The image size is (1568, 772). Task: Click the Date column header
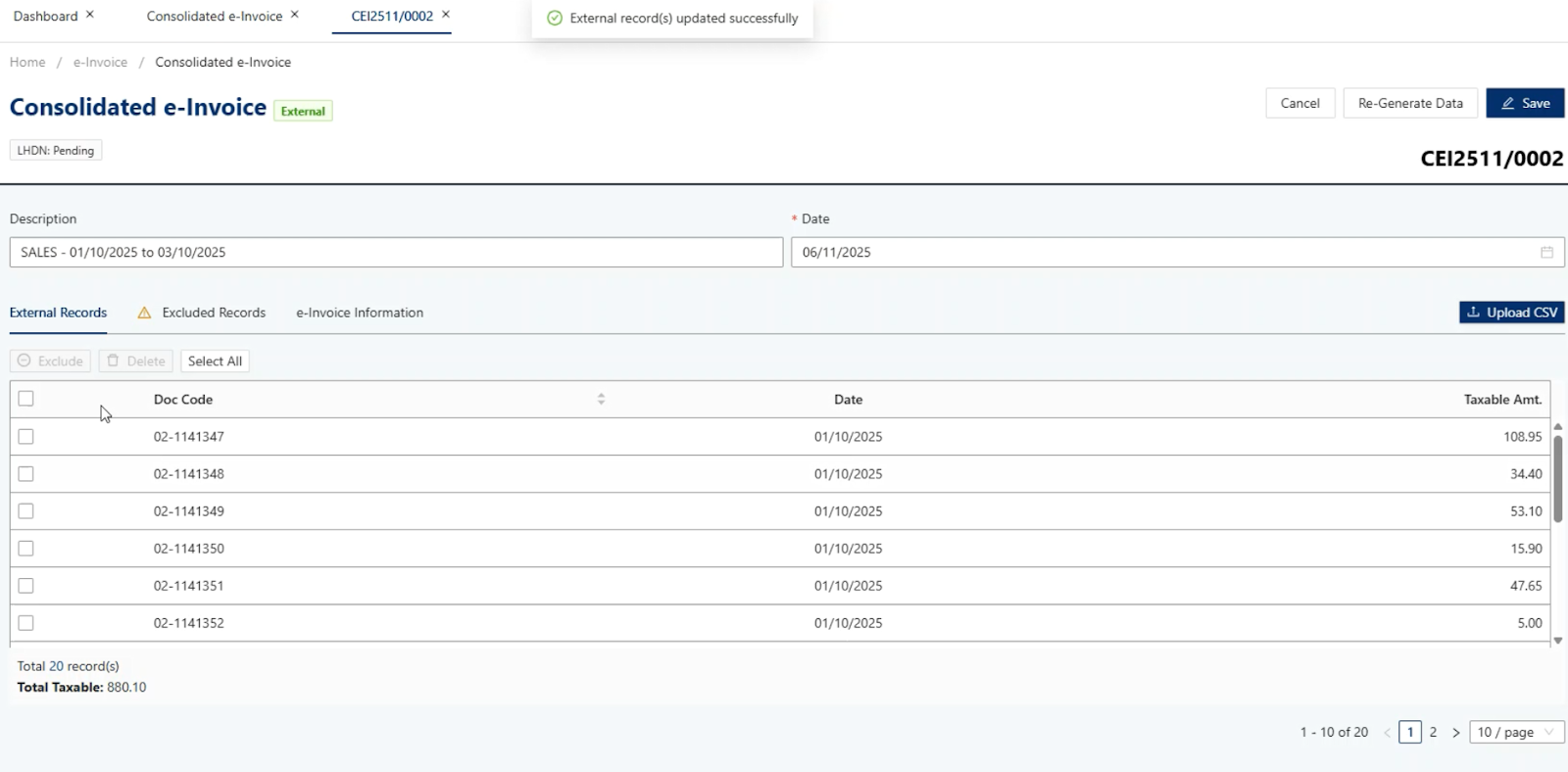(x=849, y=400)
